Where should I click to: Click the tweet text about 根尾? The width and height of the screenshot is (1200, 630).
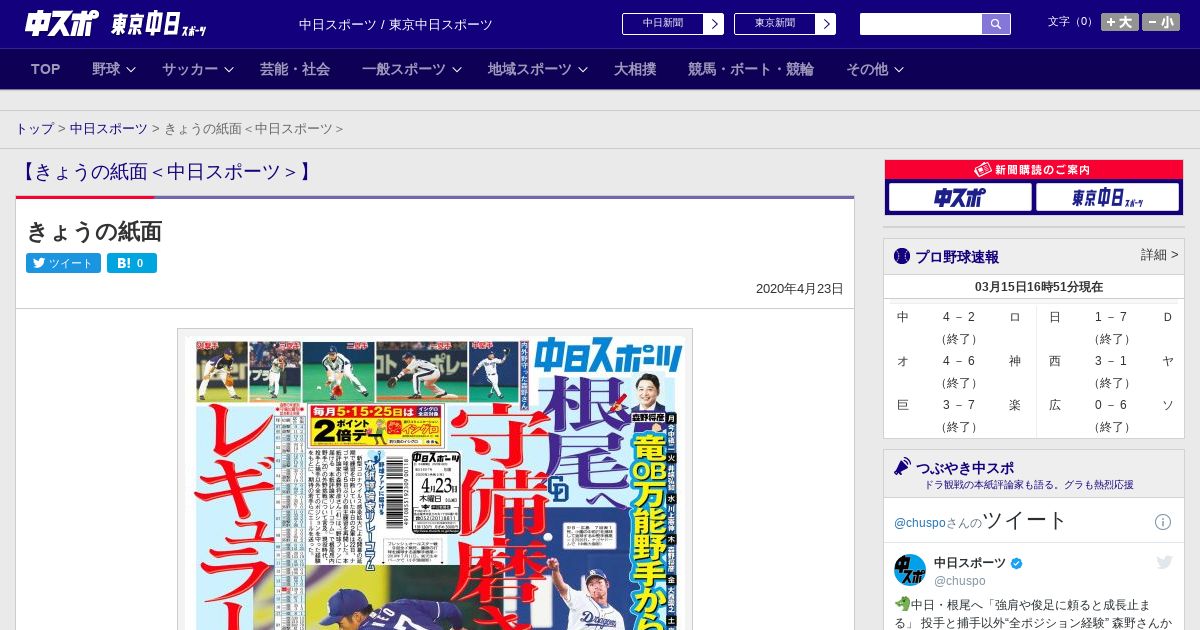1032,613
